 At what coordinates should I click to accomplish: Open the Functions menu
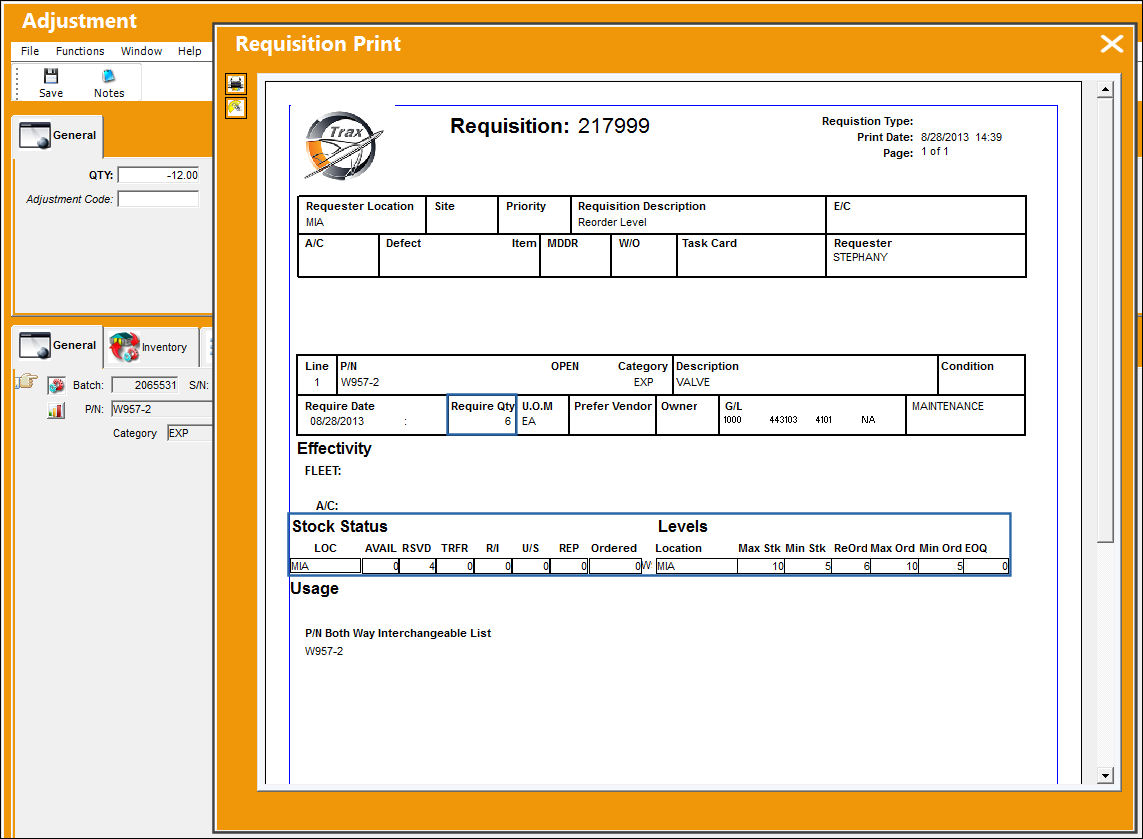(x=80, y=51)
